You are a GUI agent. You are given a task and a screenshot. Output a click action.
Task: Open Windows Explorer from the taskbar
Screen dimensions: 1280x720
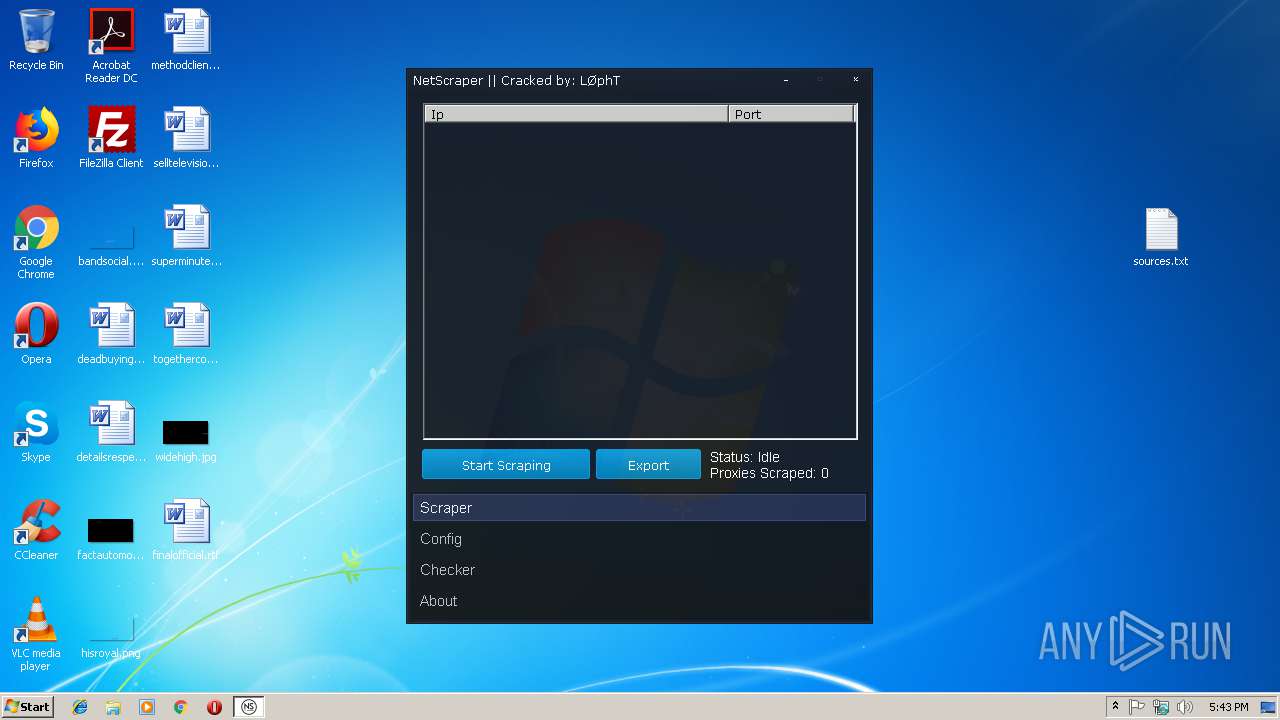(113, 707)
